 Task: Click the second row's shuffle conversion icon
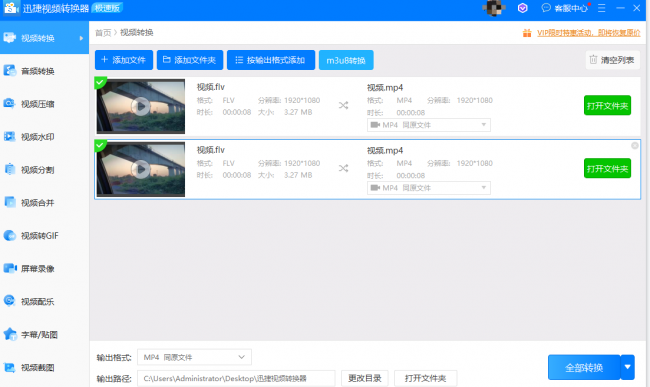(343, 168)
